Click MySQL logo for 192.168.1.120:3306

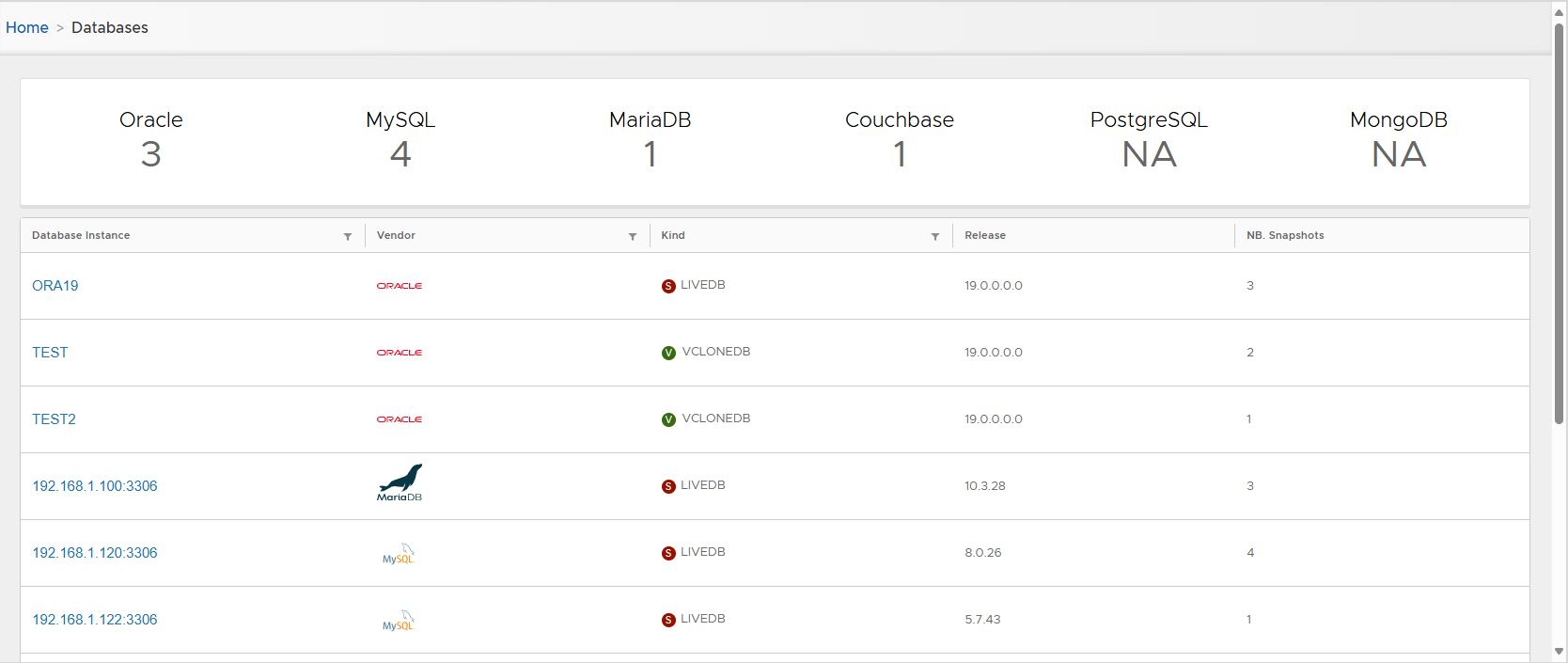pos(399,554)
